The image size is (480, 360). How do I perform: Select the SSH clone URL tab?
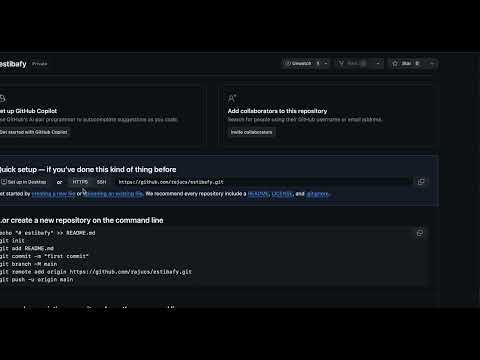(101, 182)
